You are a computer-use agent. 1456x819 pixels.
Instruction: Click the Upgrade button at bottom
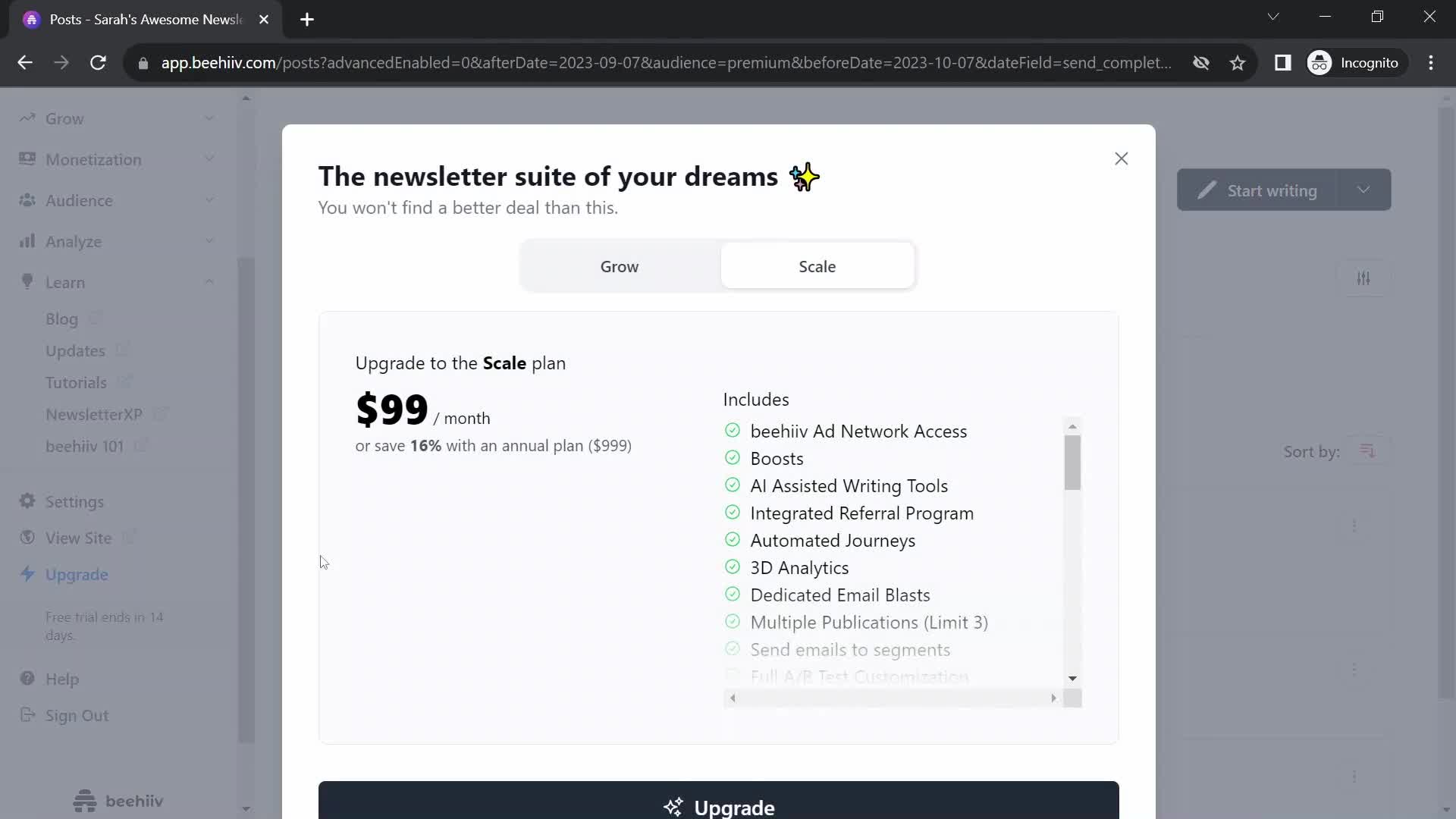719,807
